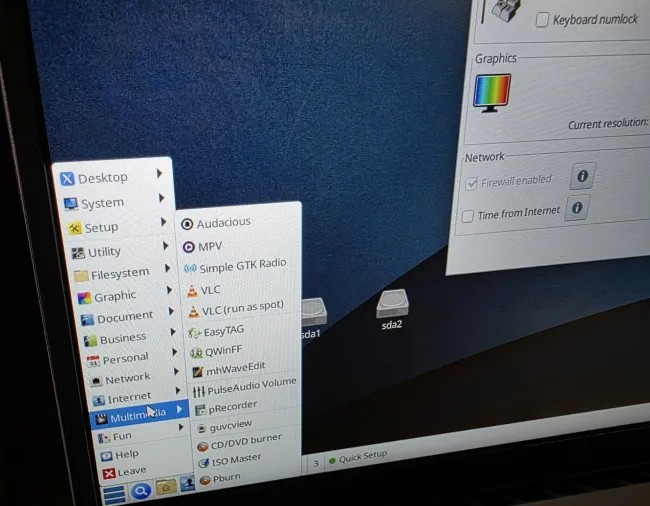The image size is (650, 506).
Task: Open PulseAudio Volume mixer icon
Action: pyautogui.click(x=199, y=391)
